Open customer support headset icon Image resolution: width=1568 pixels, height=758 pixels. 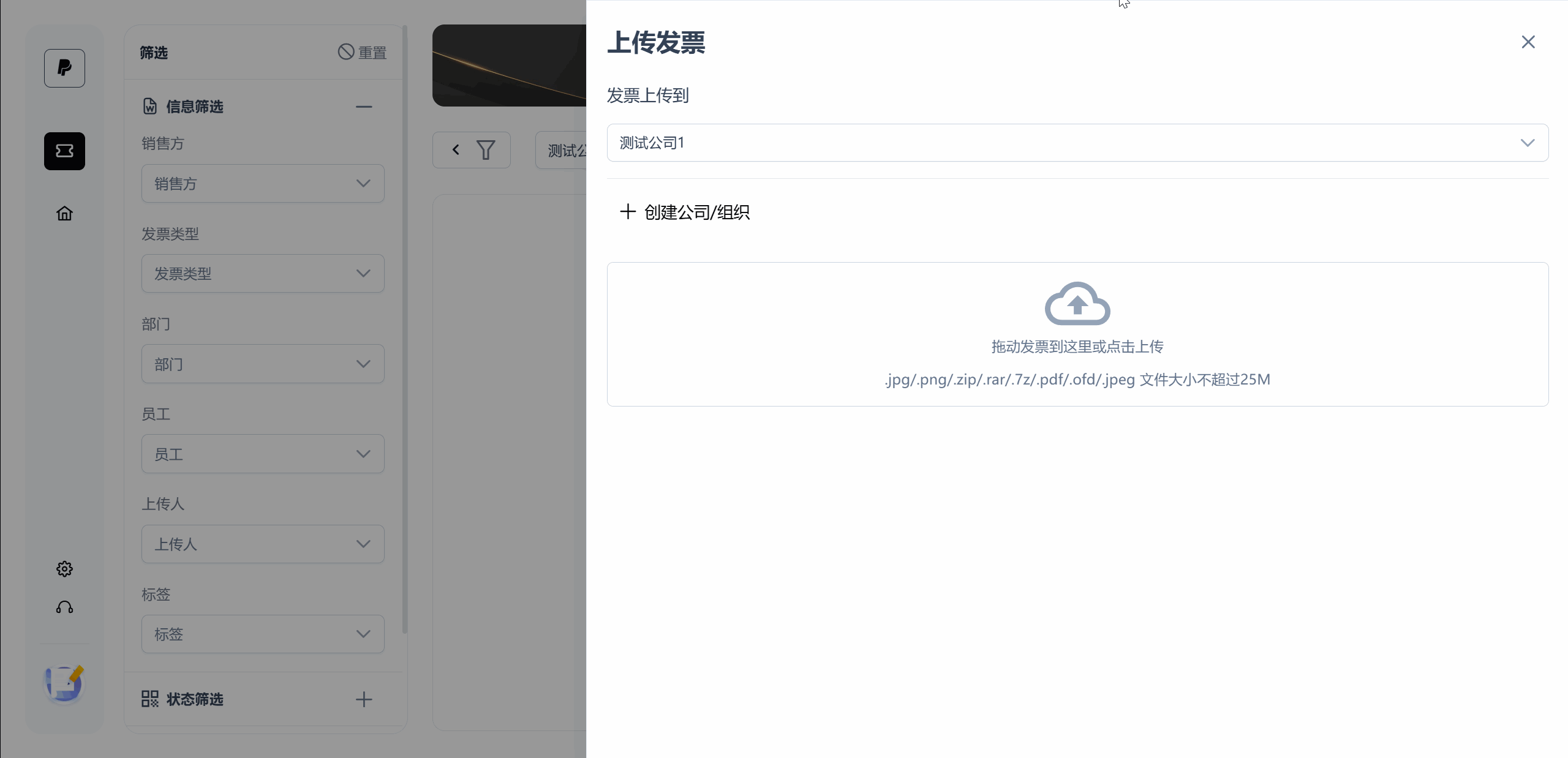click(x=64, y=607)
